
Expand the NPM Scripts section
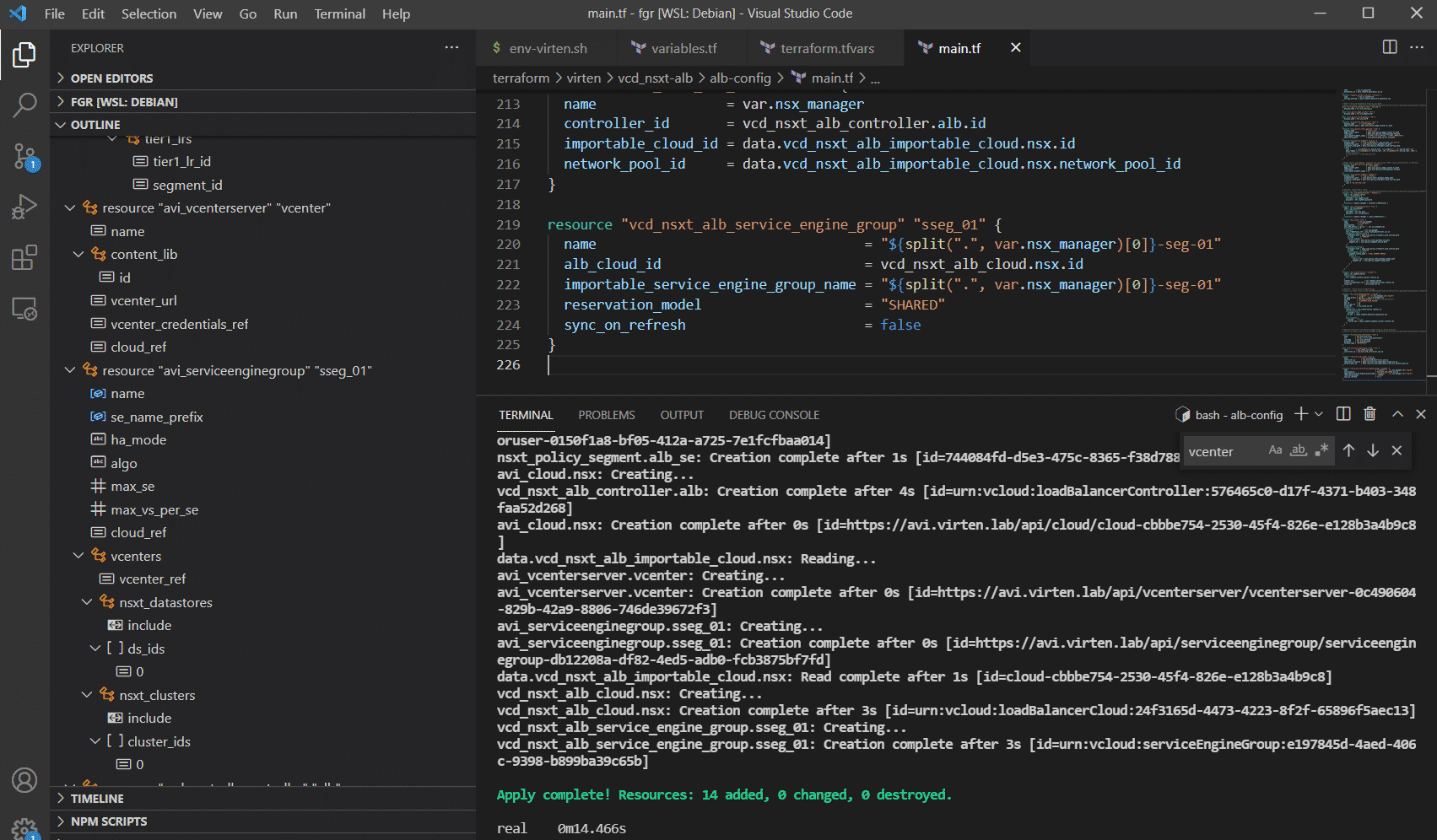coord(263,821)
